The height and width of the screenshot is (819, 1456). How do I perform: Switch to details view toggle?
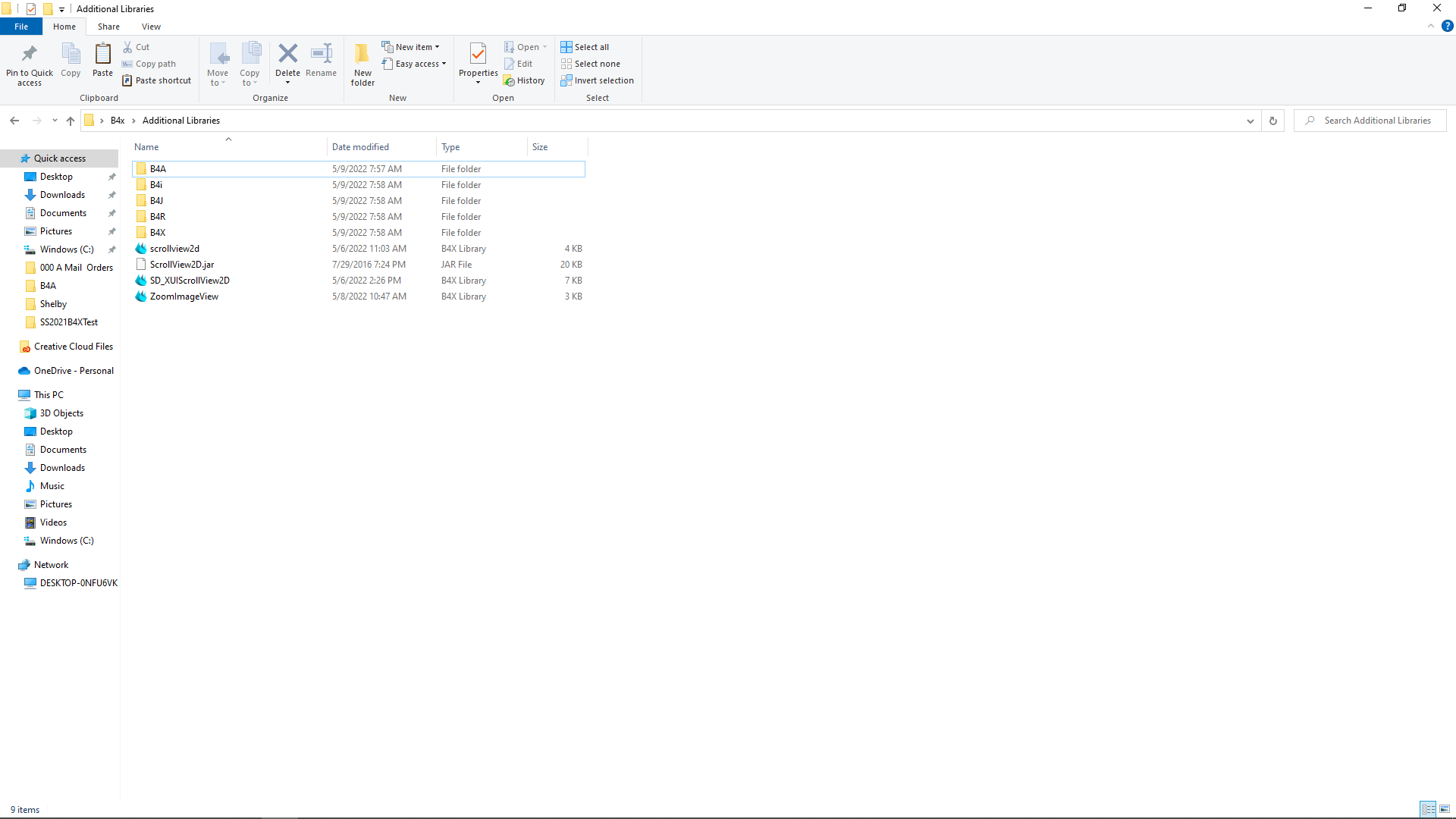[1428, 809]
